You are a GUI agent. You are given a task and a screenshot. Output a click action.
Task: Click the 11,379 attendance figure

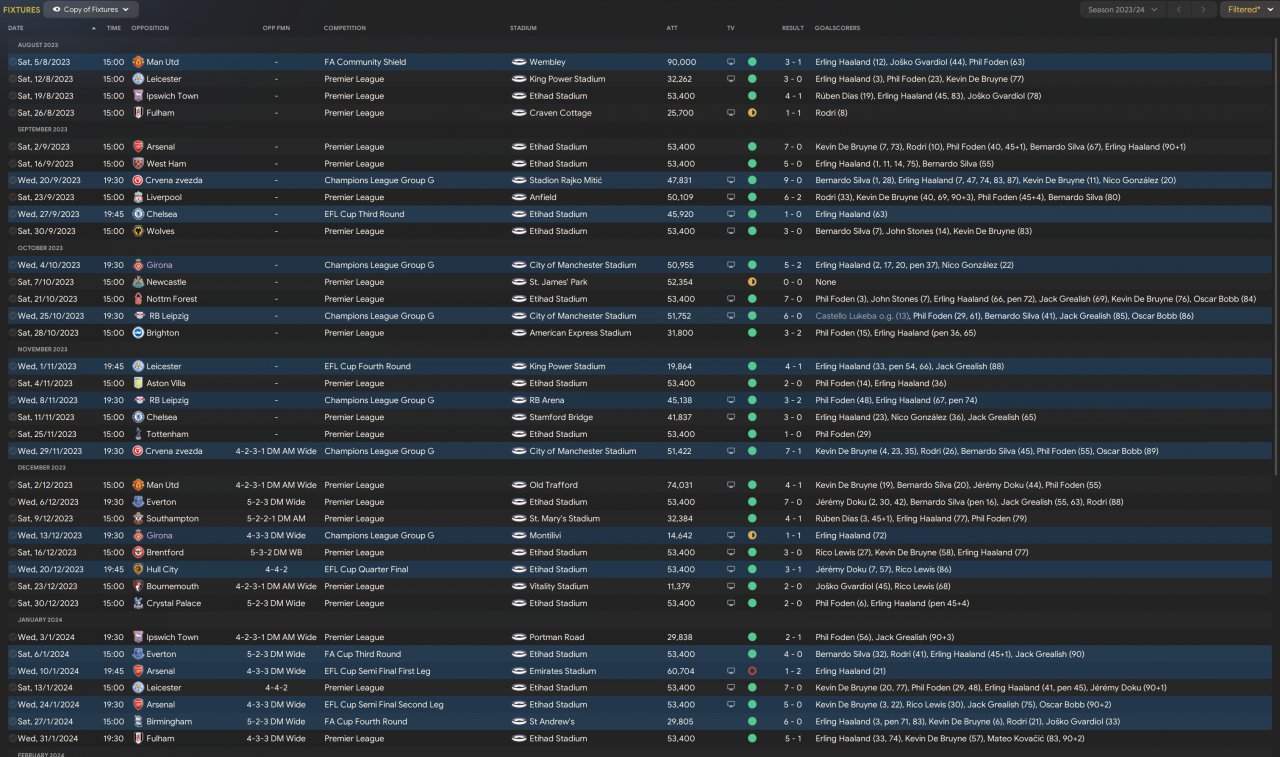[679, 587]
